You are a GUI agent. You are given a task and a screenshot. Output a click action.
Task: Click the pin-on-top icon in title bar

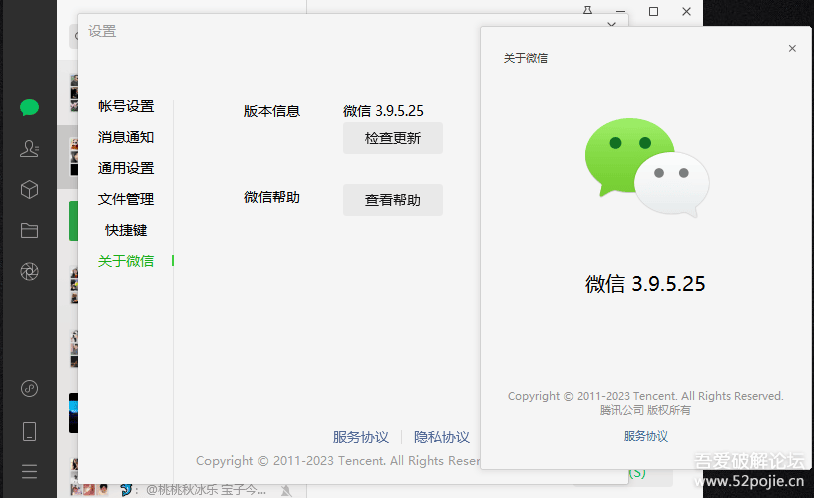pyautogui.click(x=589, y=10)
